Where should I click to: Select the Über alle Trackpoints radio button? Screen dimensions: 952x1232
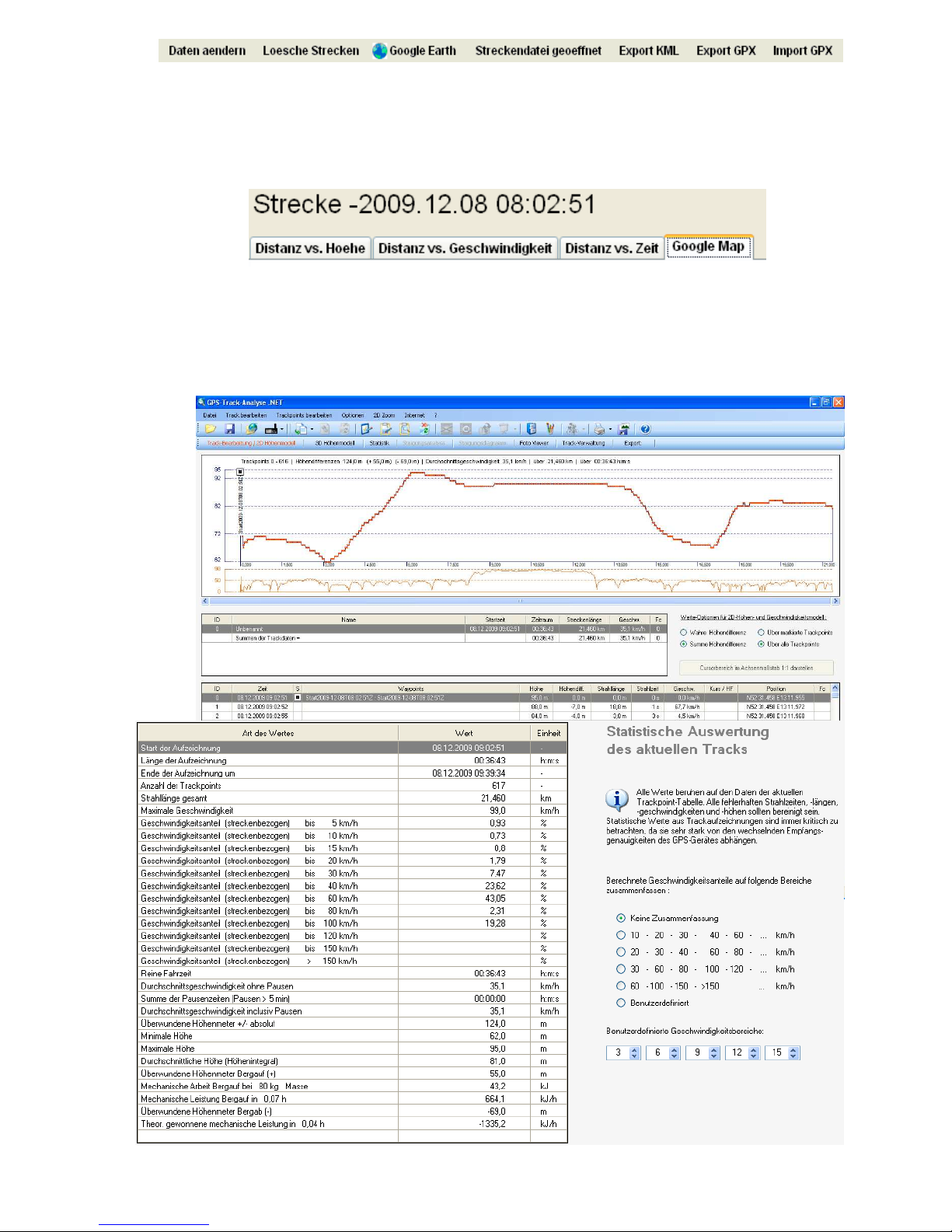(x=761, y=644)
